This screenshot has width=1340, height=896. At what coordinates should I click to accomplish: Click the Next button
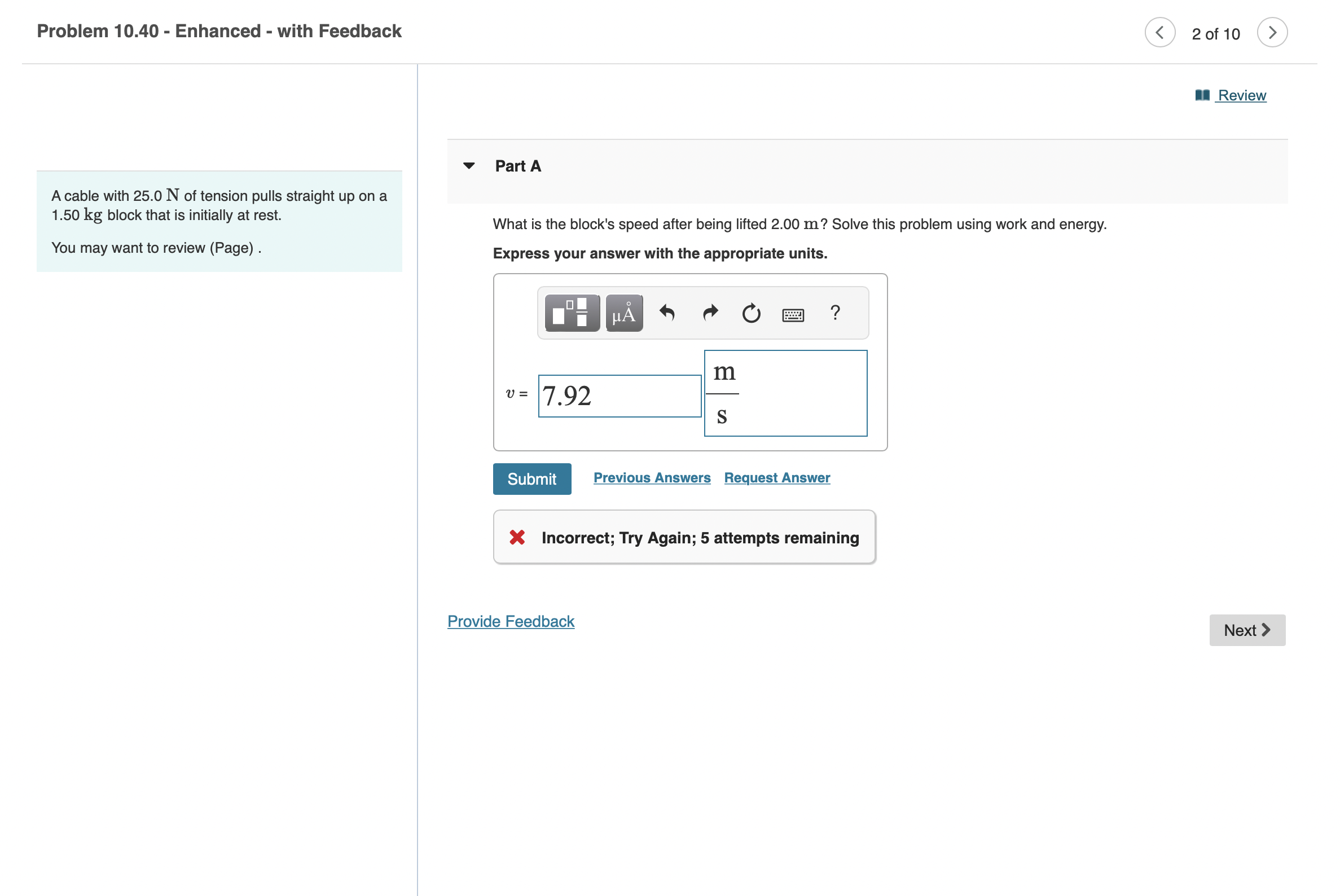pyautogui.click(x=1247, y=630)
